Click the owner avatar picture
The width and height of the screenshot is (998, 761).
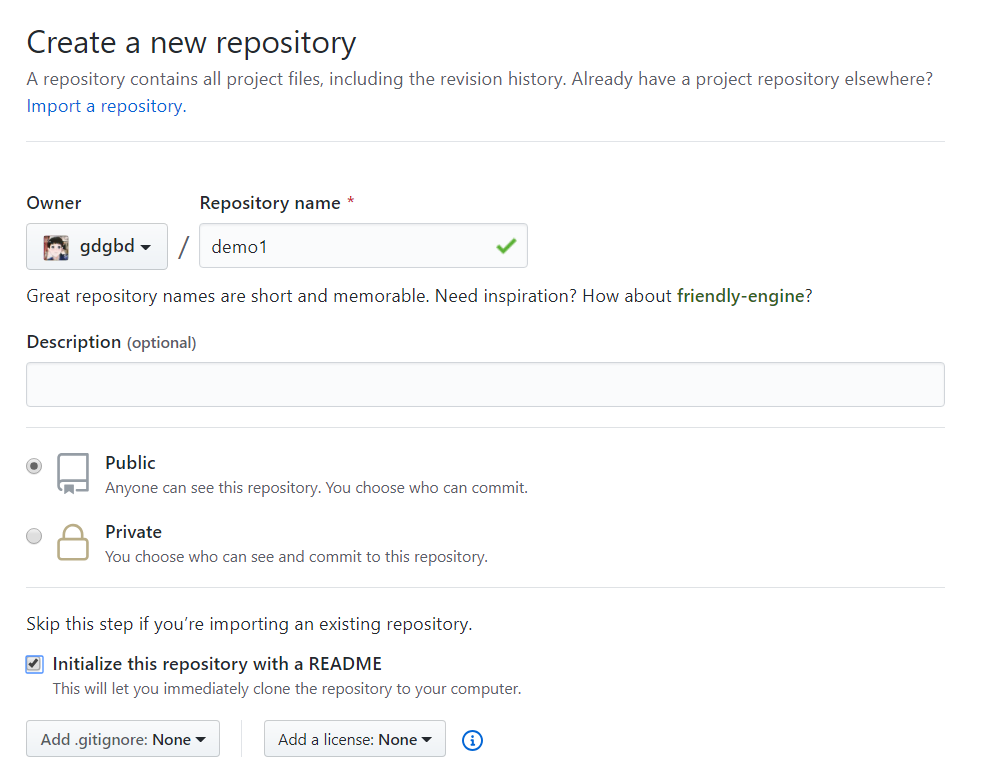click(56, 247)
